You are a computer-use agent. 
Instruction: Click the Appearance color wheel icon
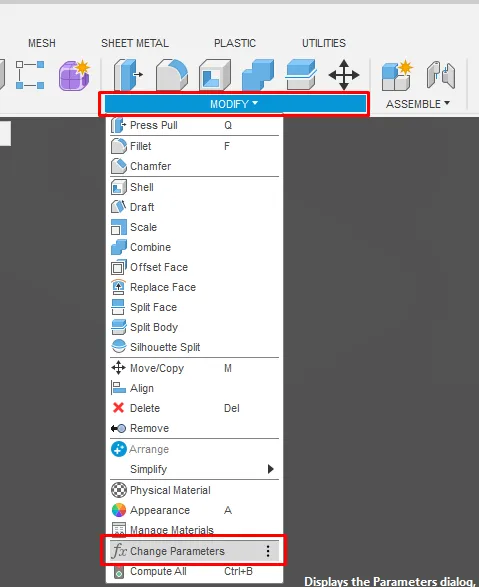coord(119,510)
